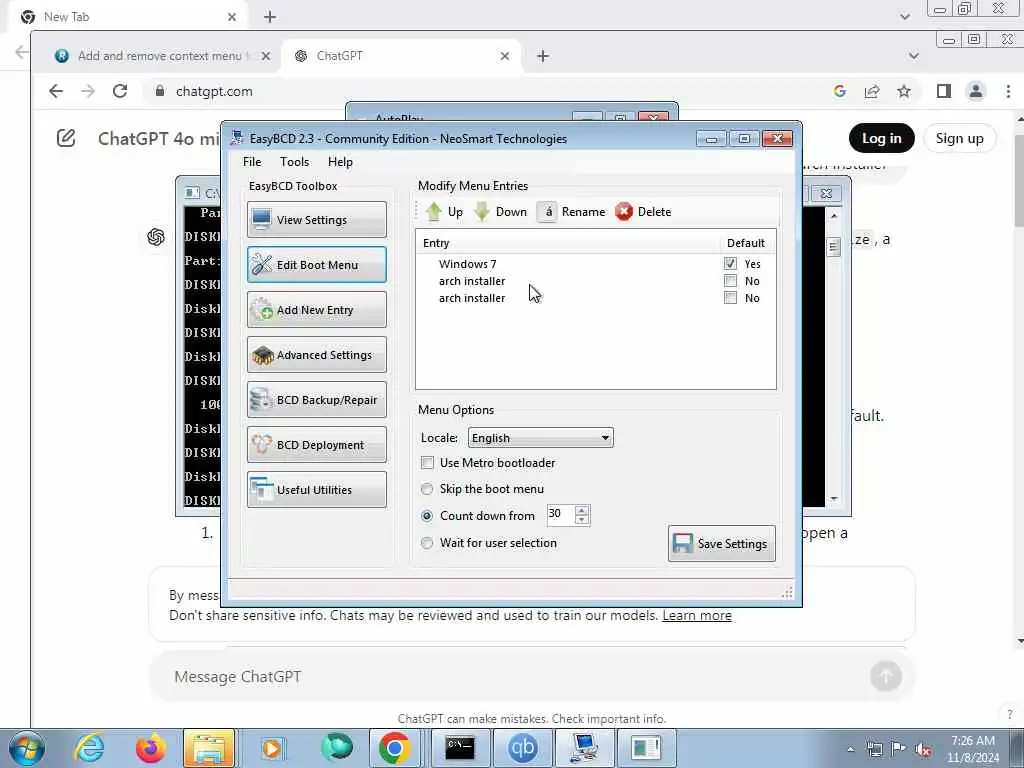This screenshot has height=768, width=1024.
Task: Reload the chatgpt.com page
Action: pyautogui.click(x=120, y=91)
